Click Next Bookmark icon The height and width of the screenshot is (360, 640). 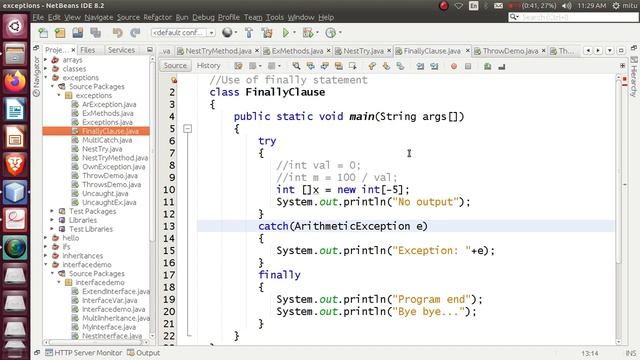tap(386, 66)
